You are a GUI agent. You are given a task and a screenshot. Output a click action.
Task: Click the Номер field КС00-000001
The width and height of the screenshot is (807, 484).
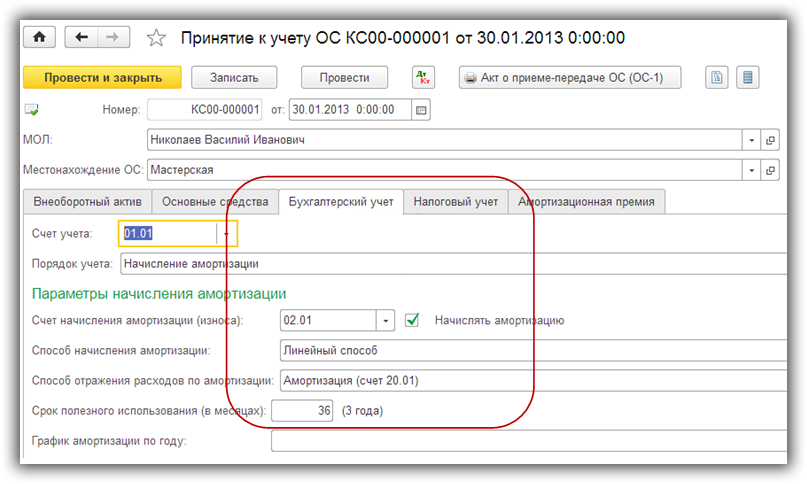(204, 110)
